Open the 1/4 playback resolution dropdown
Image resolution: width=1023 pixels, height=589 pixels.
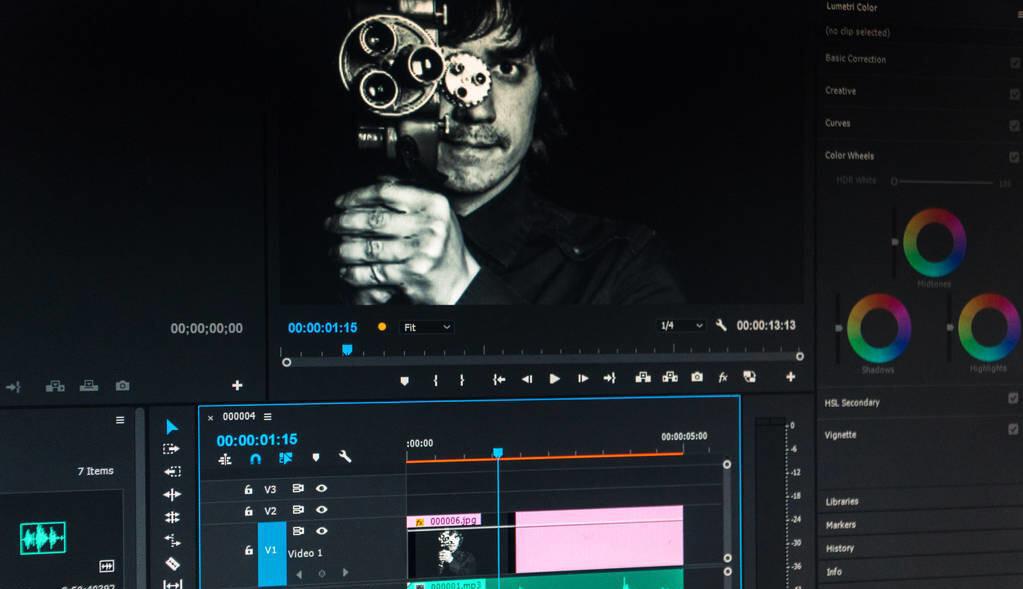(x=681, y=325)
